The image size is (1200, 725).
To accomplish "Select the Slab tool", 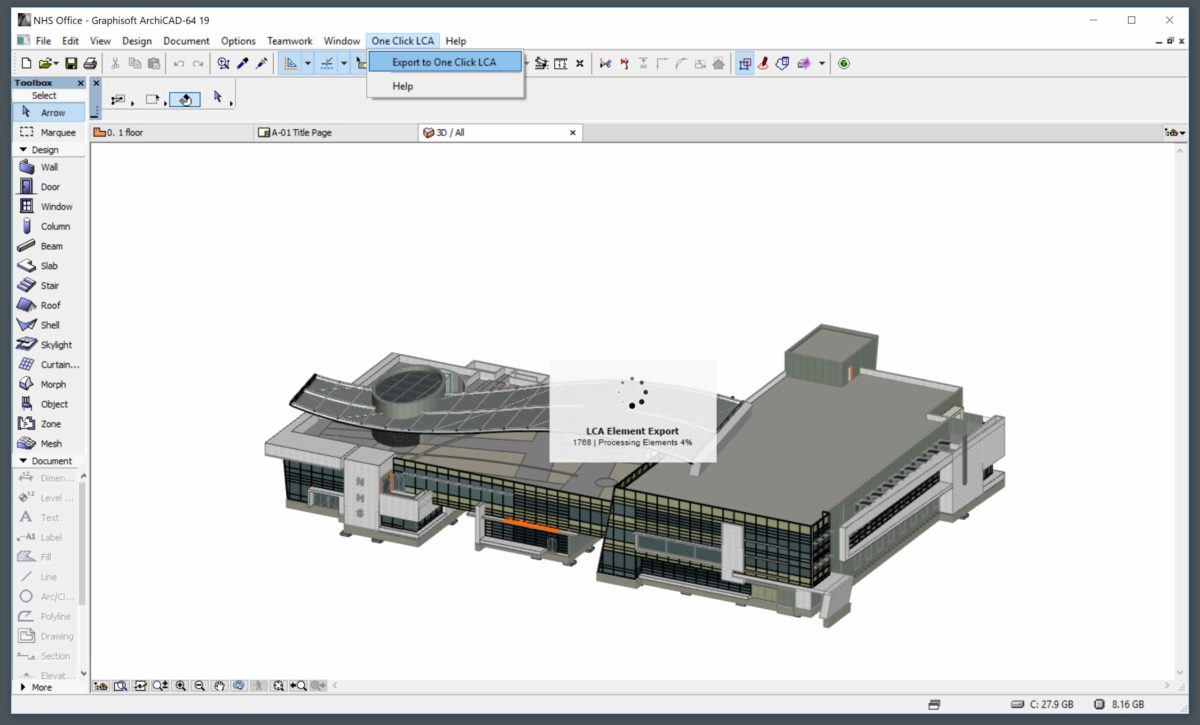I will [48, 266].
